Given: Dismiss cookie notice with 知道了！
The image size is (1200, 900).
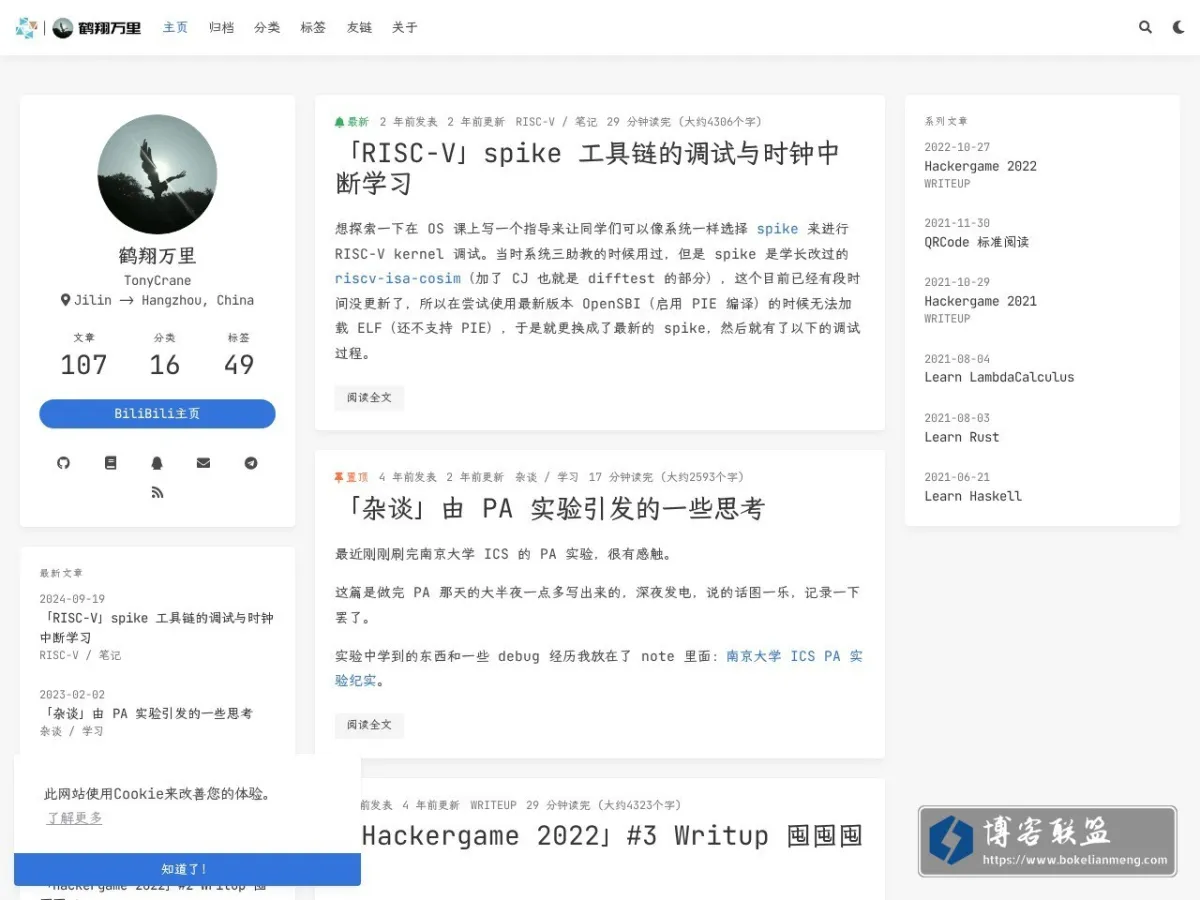Looking at the screenshot, I should tap(187, 869).
